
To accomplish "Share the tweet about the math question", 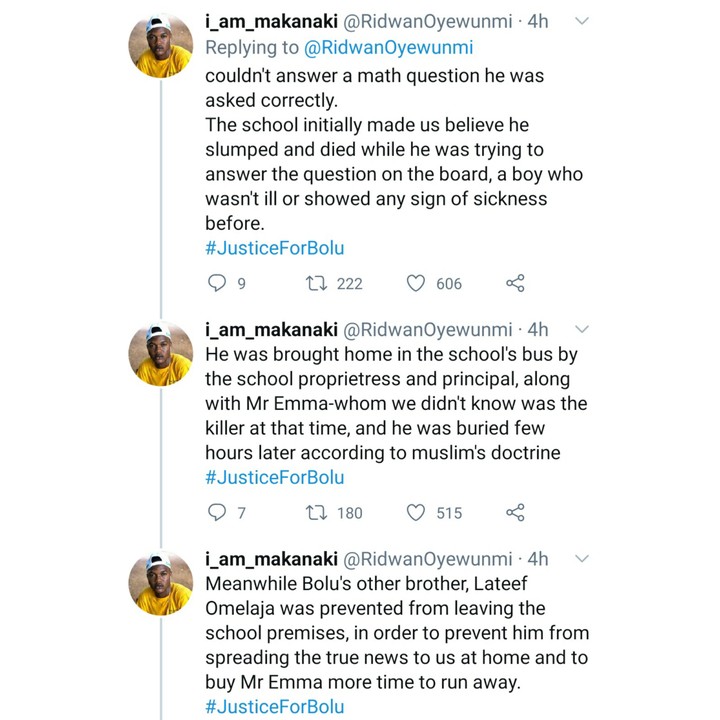I will pos(515,283).
